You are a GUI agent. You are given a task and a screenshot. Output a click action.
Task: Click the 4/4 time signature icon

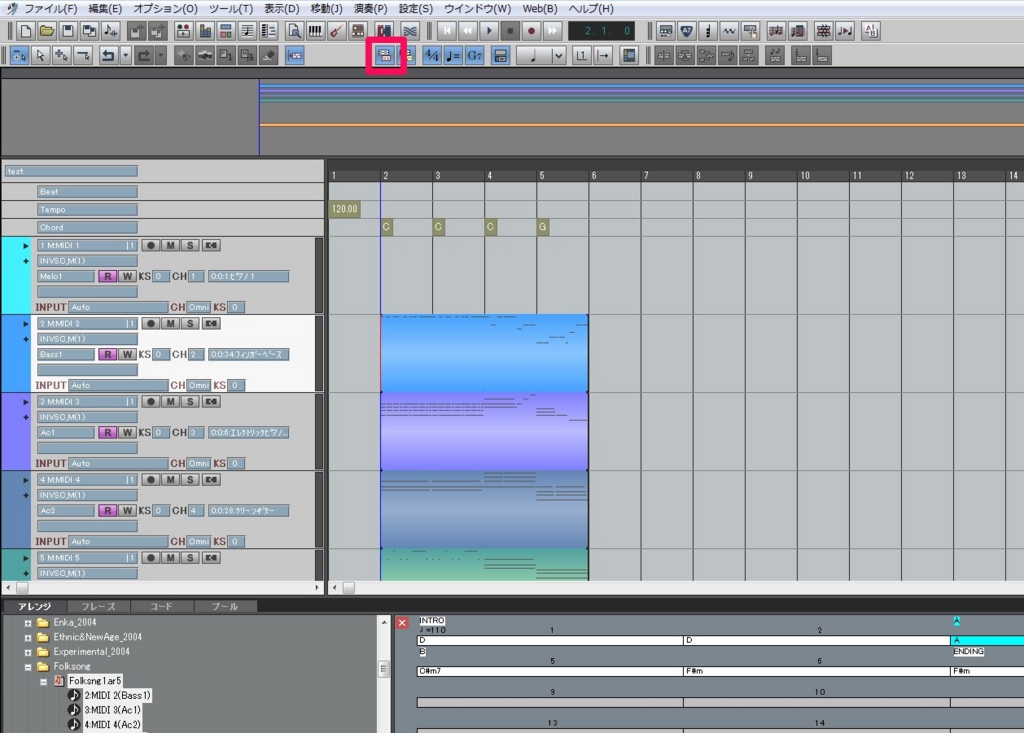pos(432,56)
